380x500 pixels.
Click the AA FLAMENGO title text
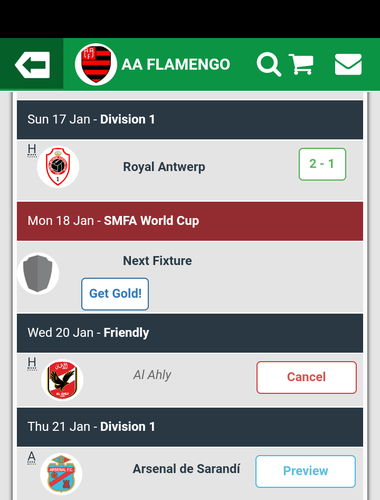tap(176, 64)
